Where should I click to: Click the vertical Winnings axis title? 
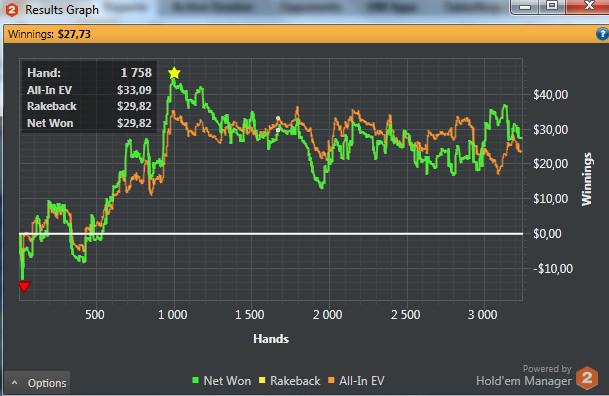coord(586,179)
